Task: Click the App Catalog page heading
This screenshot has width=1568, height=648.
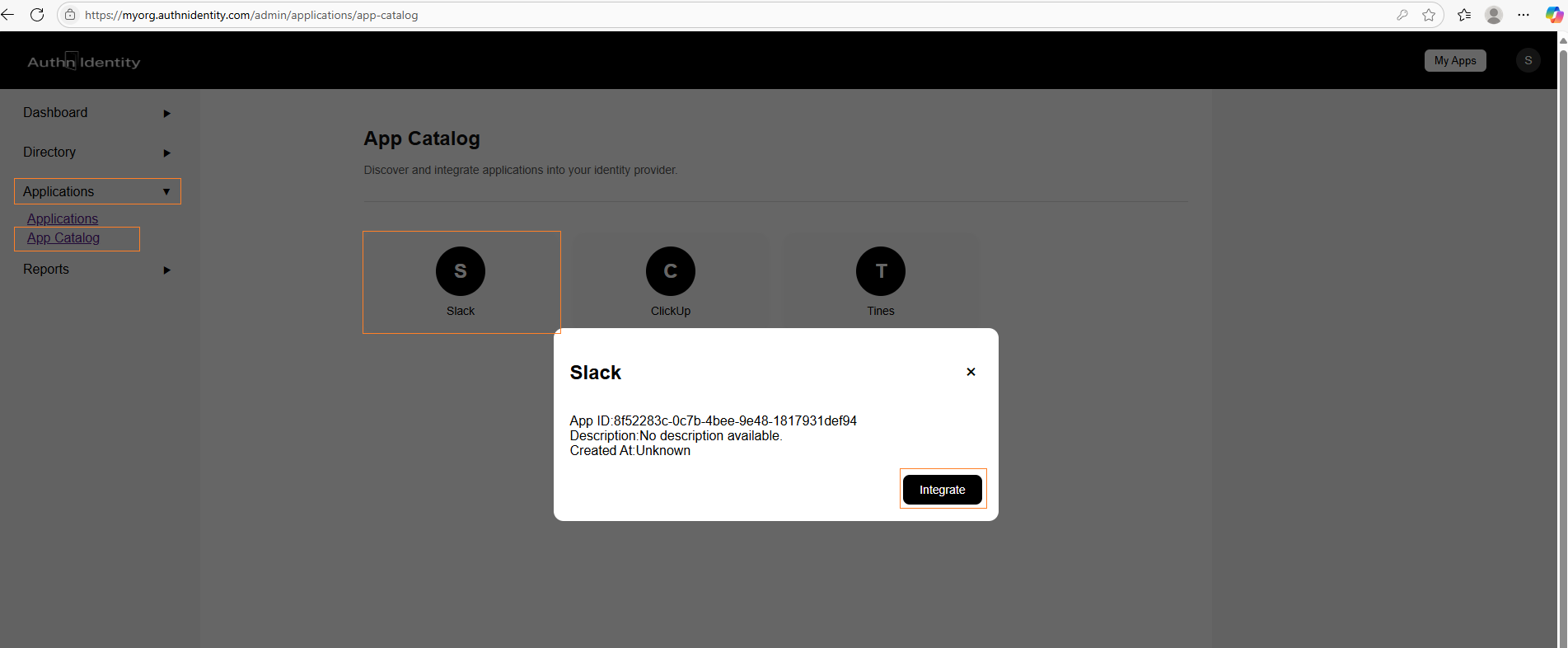Action: [422, 139]
